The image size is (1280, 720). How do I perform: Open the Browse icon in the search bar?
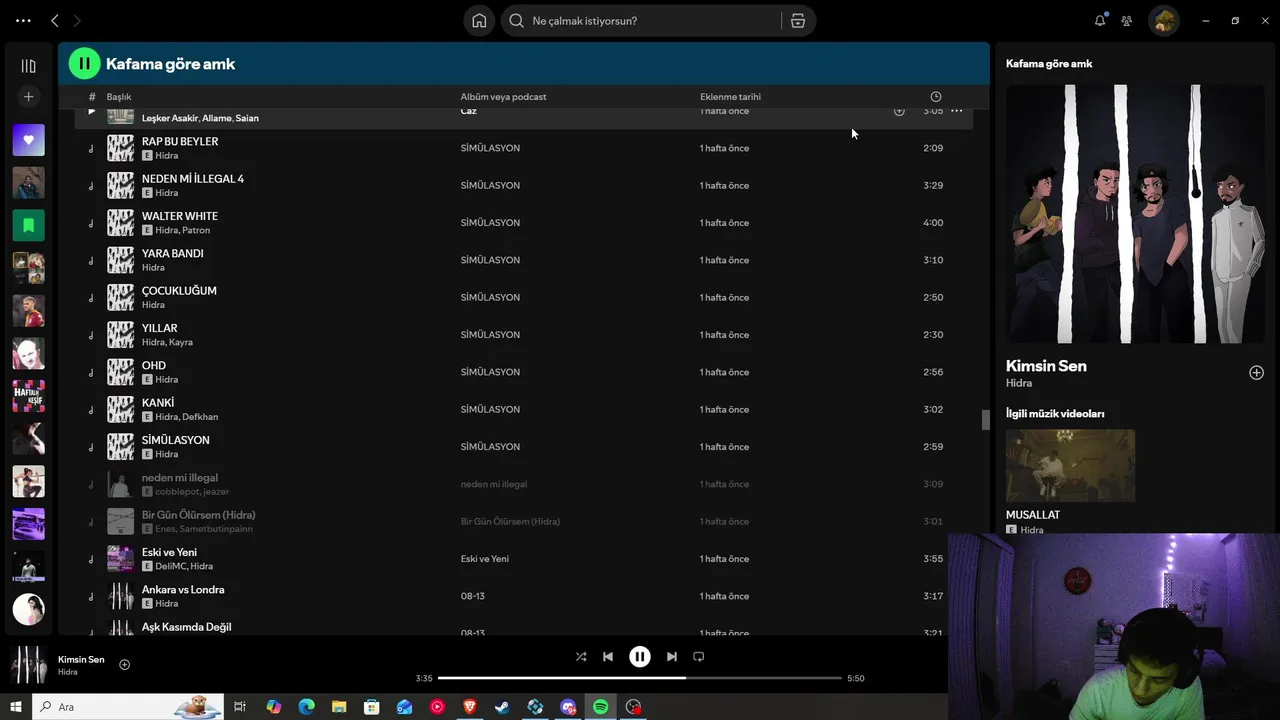click(797, 21)
